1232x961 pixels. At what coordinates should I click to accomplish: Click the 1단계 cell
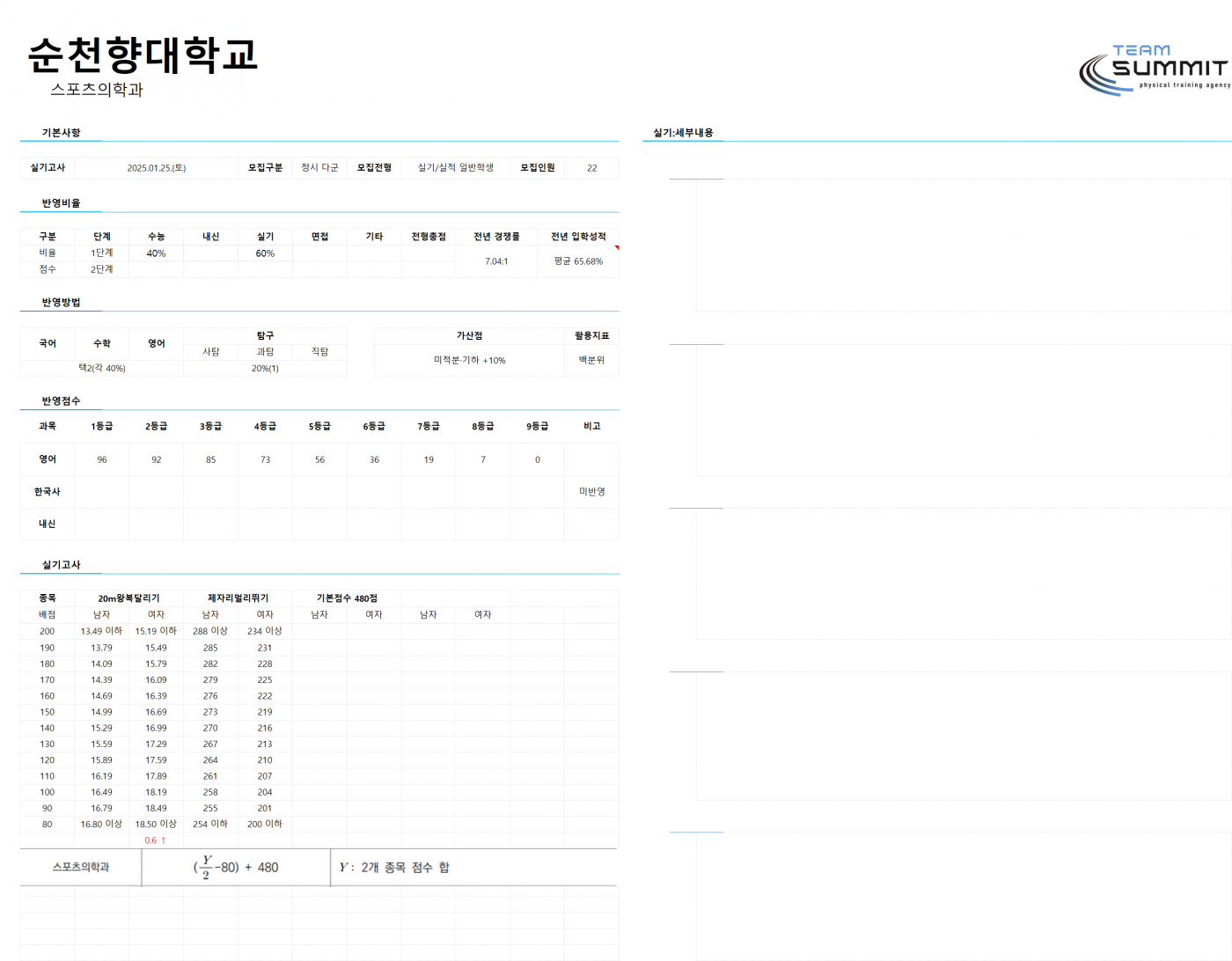(x=102, y=253)
